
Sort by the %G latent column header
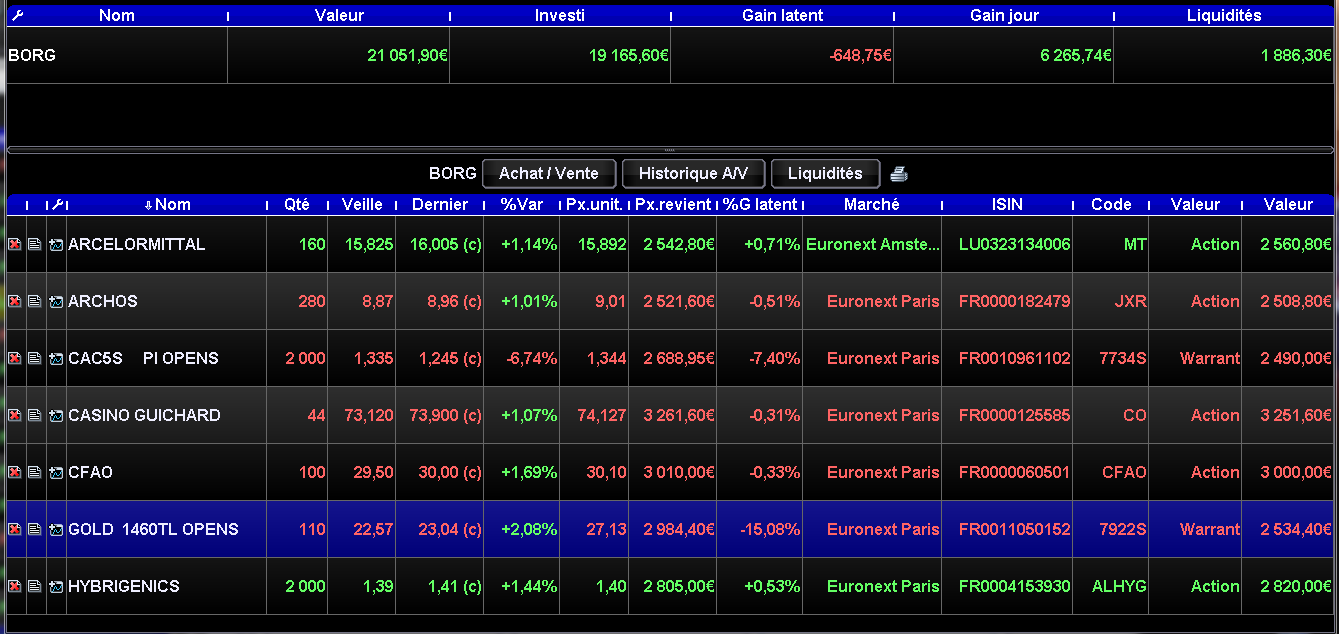coord(760,204)
